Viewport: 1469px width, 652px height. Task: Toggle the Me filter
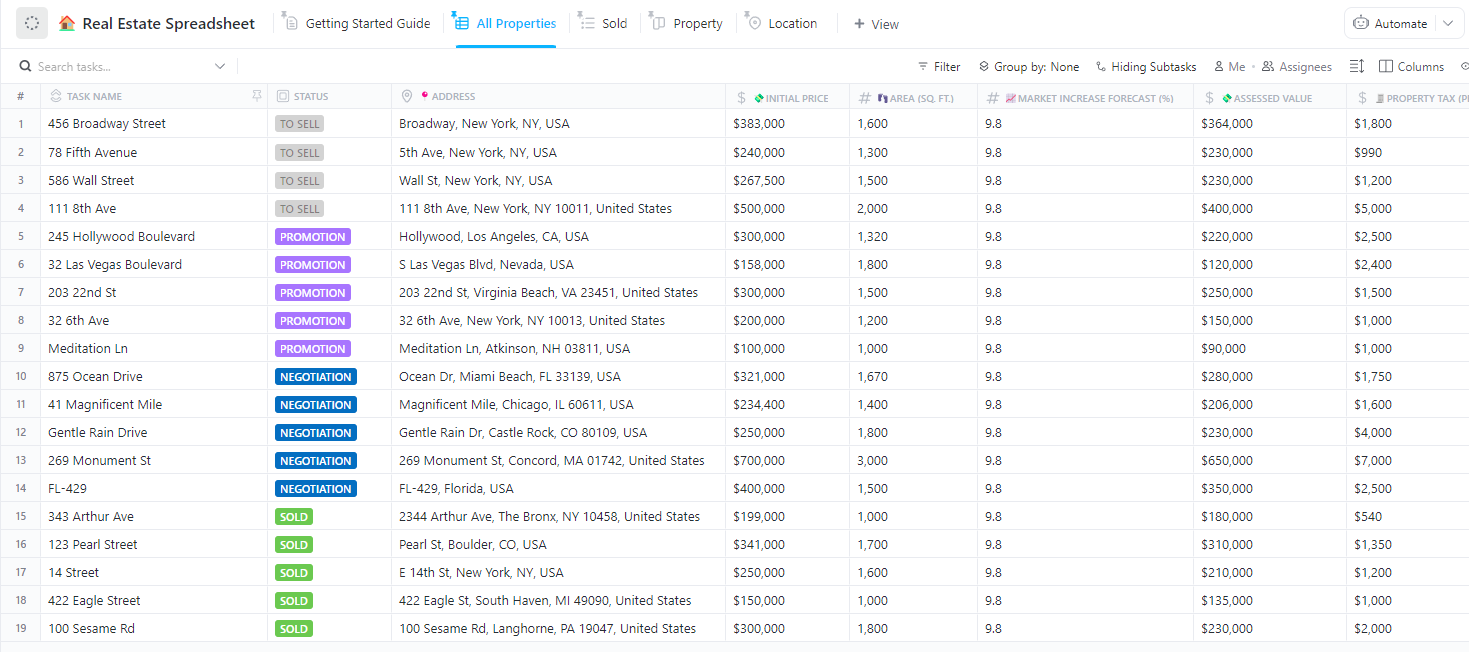(1229, 67)
